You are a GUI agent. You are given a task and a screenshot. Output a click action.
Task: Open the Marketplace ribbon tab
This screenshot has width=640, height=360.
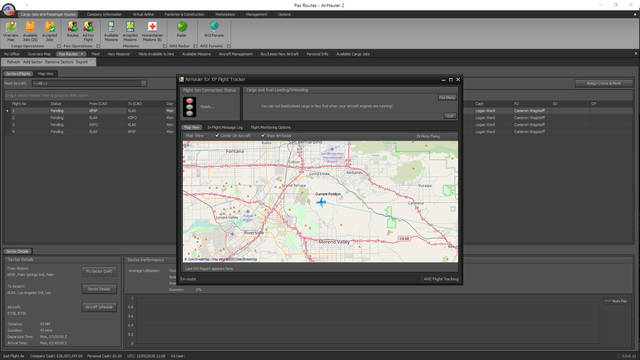point(225,14)
